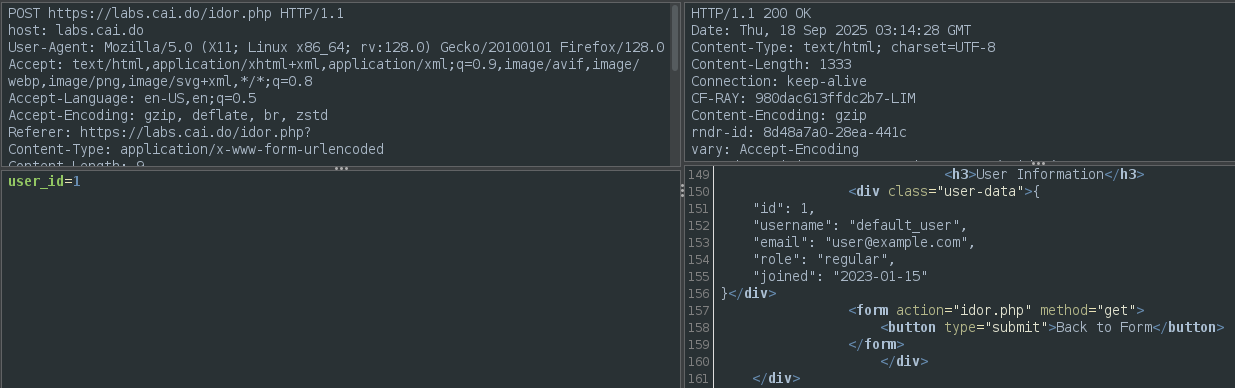Click the Accept-Language request header
The image size is (1235, 388).
click(x=132, y=98)
